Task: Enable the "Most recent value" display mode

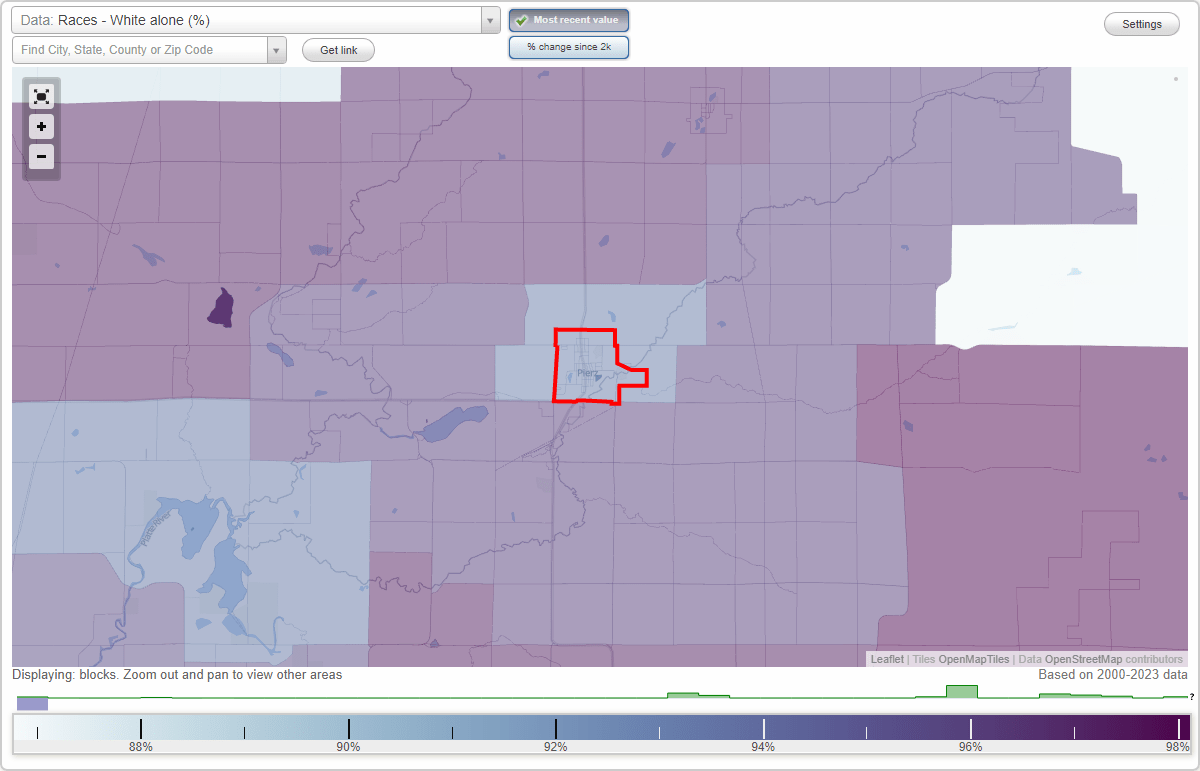Action: [x=568, y=19]
